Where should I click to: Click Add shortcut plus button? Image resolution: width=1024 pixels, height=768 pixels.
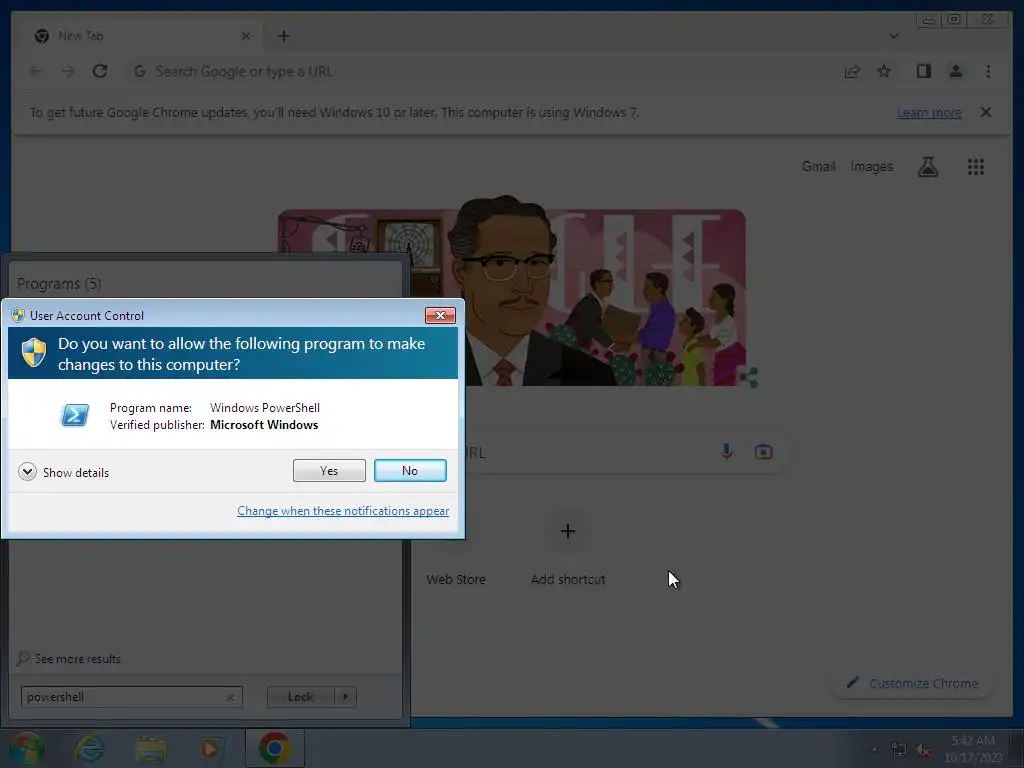[x=568, y=530]
